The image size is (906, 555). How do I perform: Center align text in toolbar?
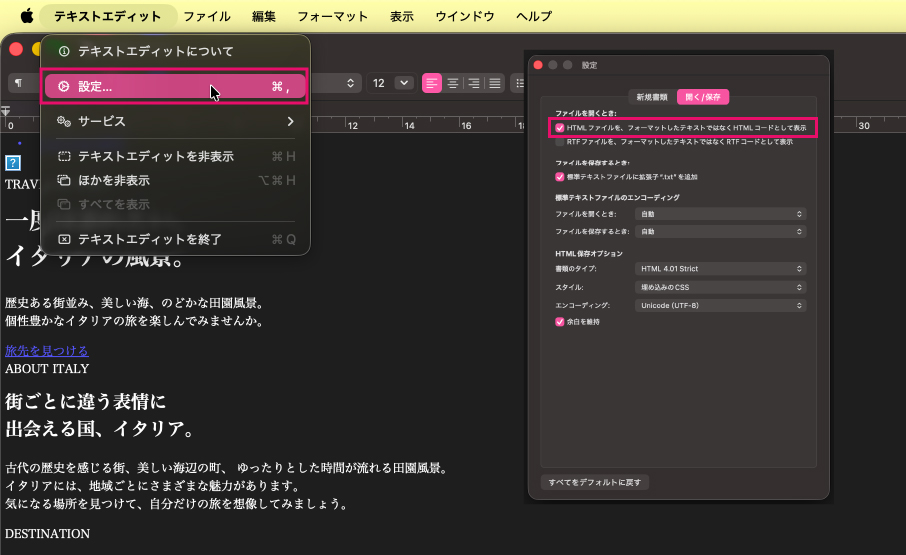pyautogui.click(x=453, y=83)
